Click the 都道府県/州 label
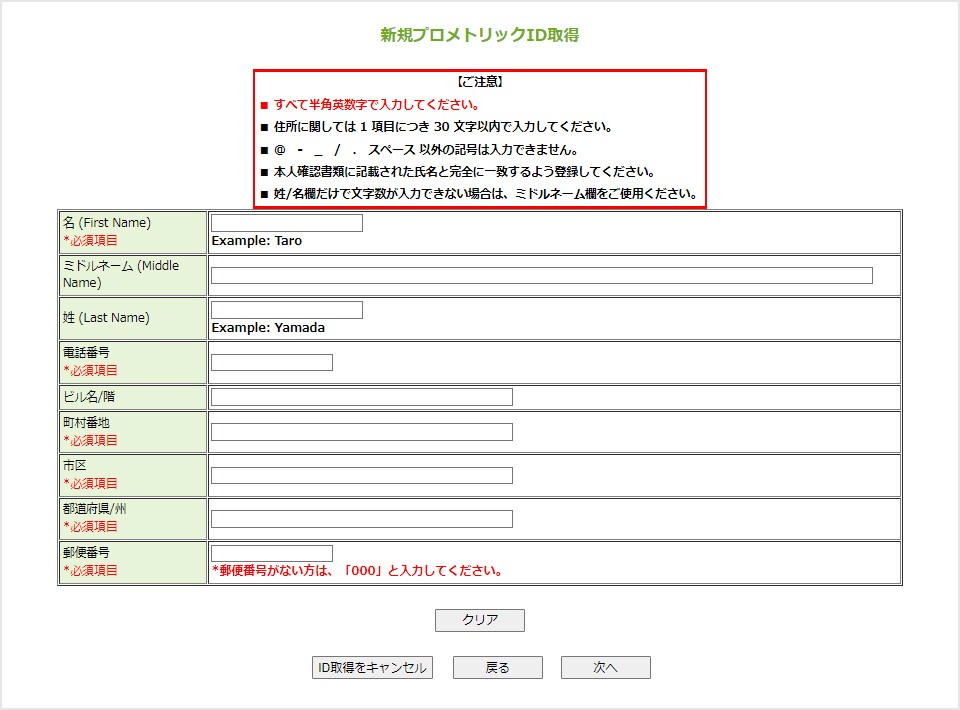960x710 pixels. (x=94, y=509)
